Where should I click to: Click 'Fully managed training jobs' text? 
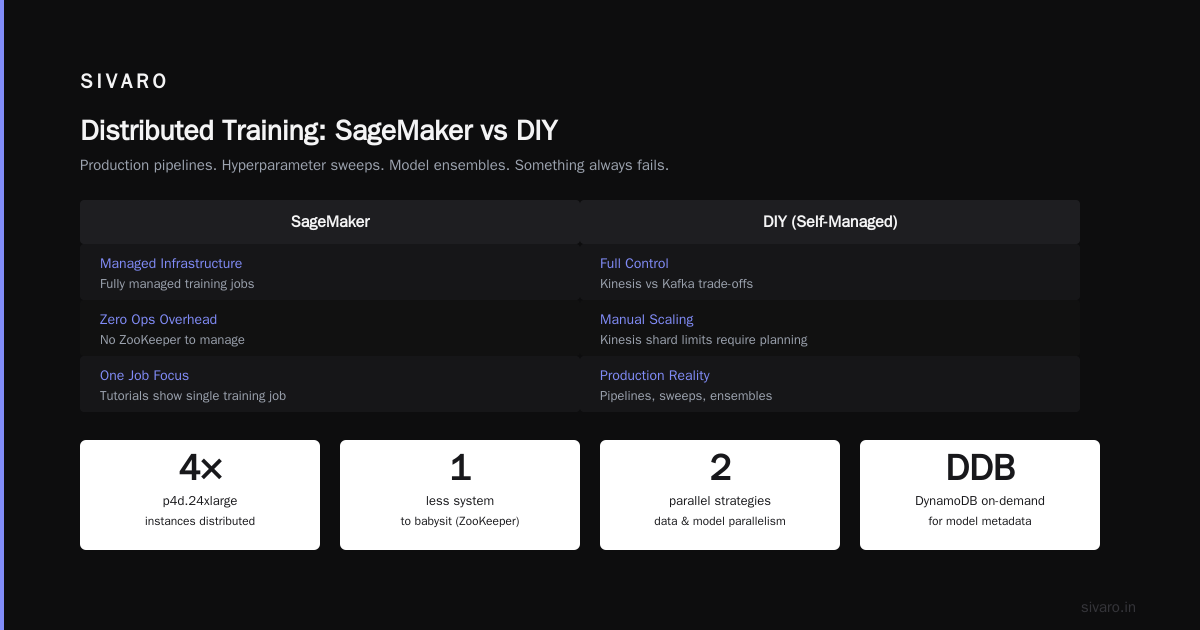point(177,284)
